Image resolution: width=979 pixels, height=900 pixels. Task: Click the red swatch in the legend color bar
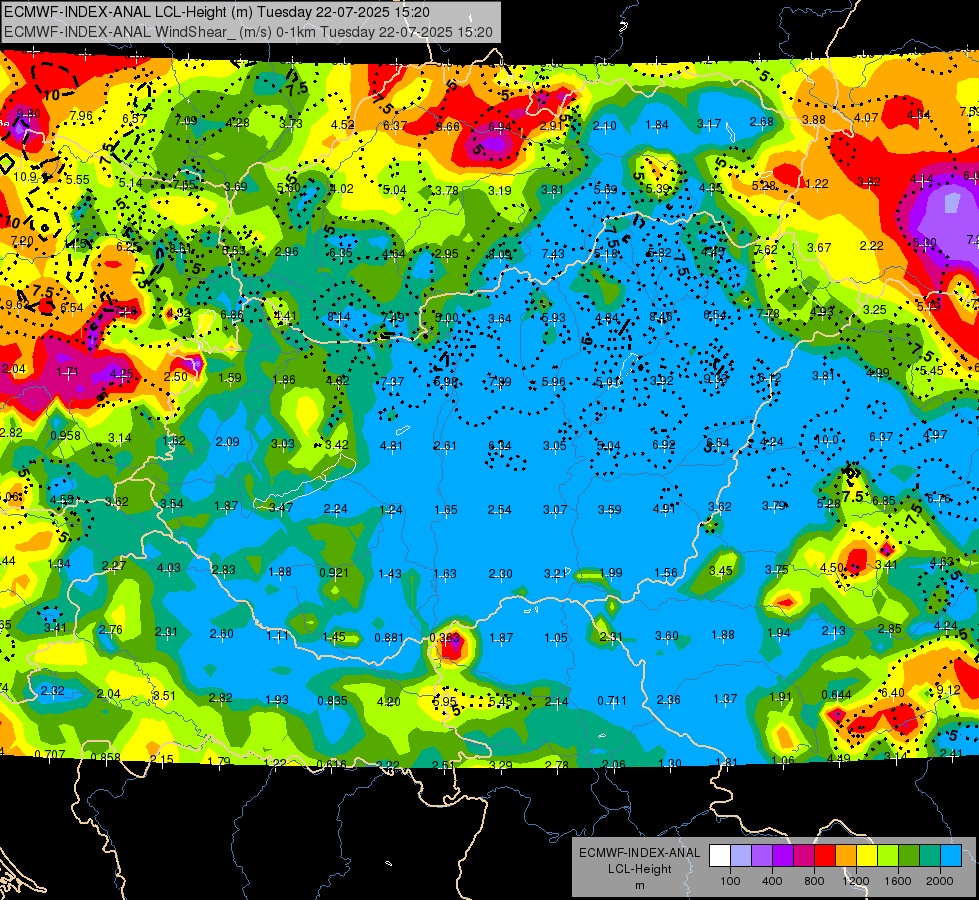pyautogui.click(x=825, y=856)
